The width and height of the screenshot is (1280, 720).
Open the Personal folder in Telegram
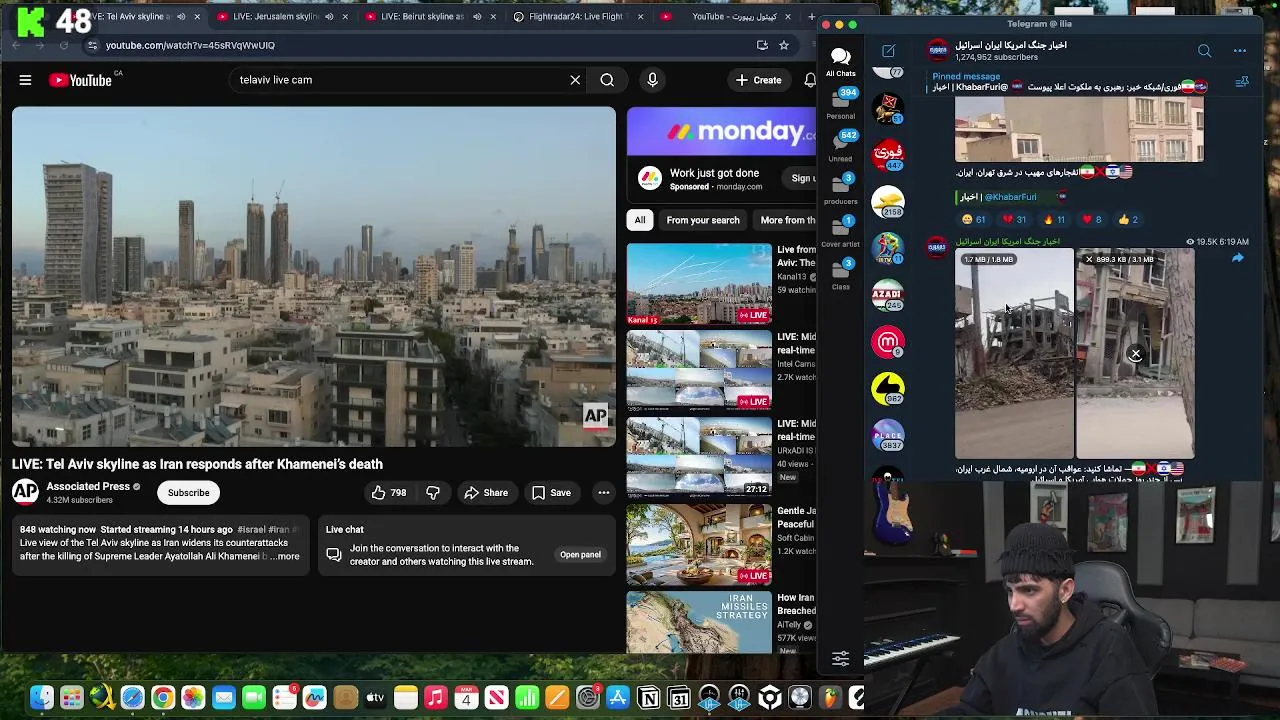[840, 103]
